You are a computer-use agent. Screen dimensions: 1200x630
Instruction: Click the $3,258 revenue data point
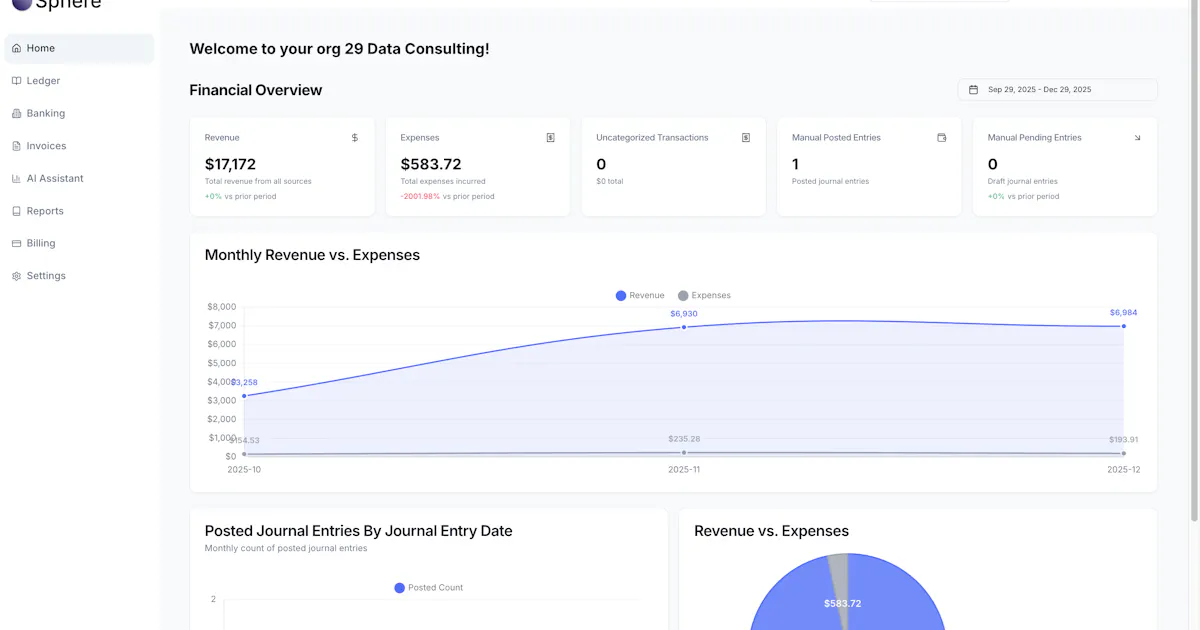tap(244, 396)
